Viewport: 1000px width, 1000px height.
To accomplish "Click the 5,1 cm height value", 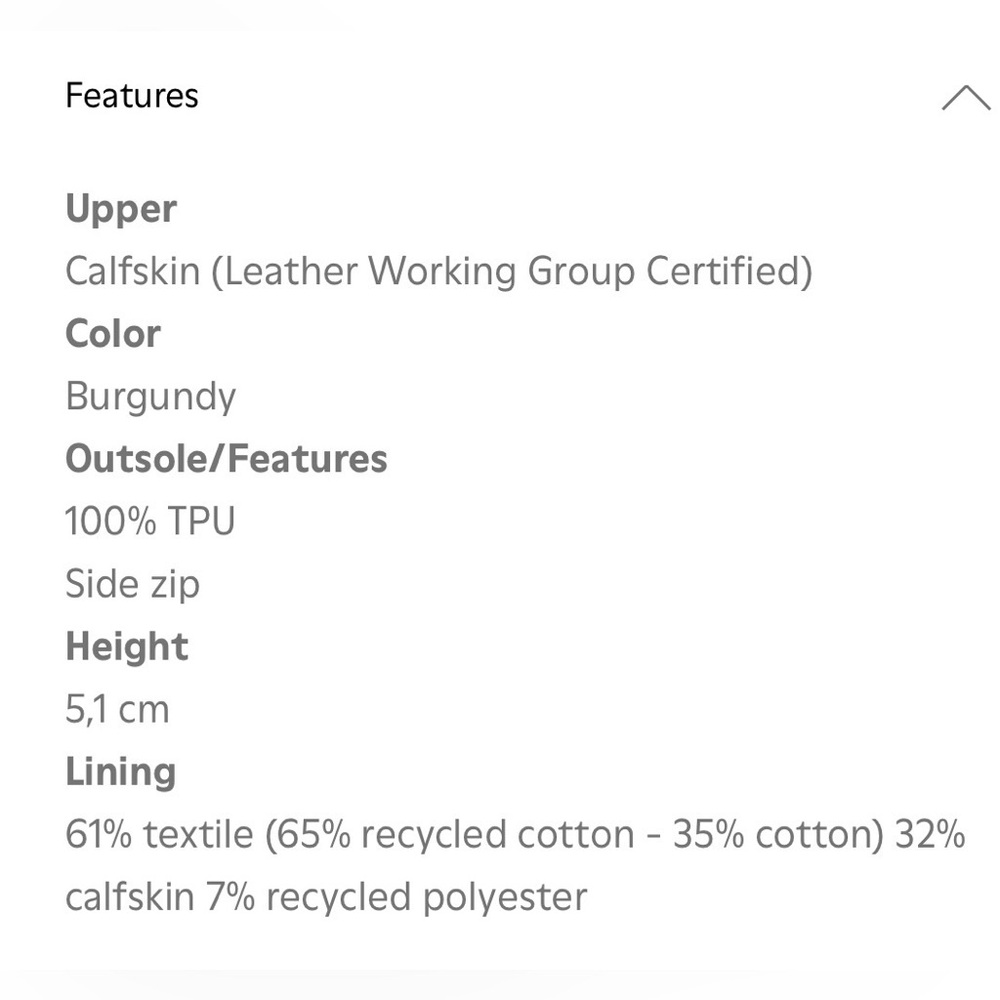I will click(x=117, y=709).
